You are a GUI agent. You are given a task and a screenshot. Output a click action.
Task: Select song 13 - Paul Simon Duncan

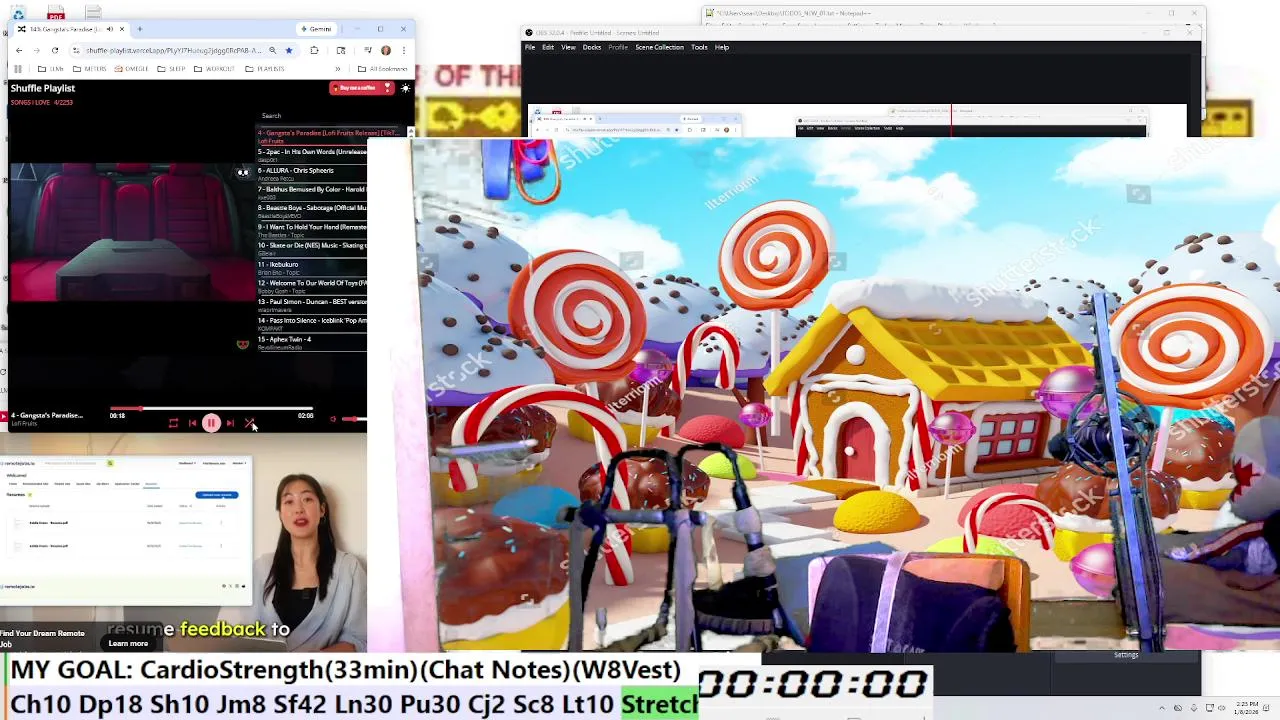(x=312, y=304)
